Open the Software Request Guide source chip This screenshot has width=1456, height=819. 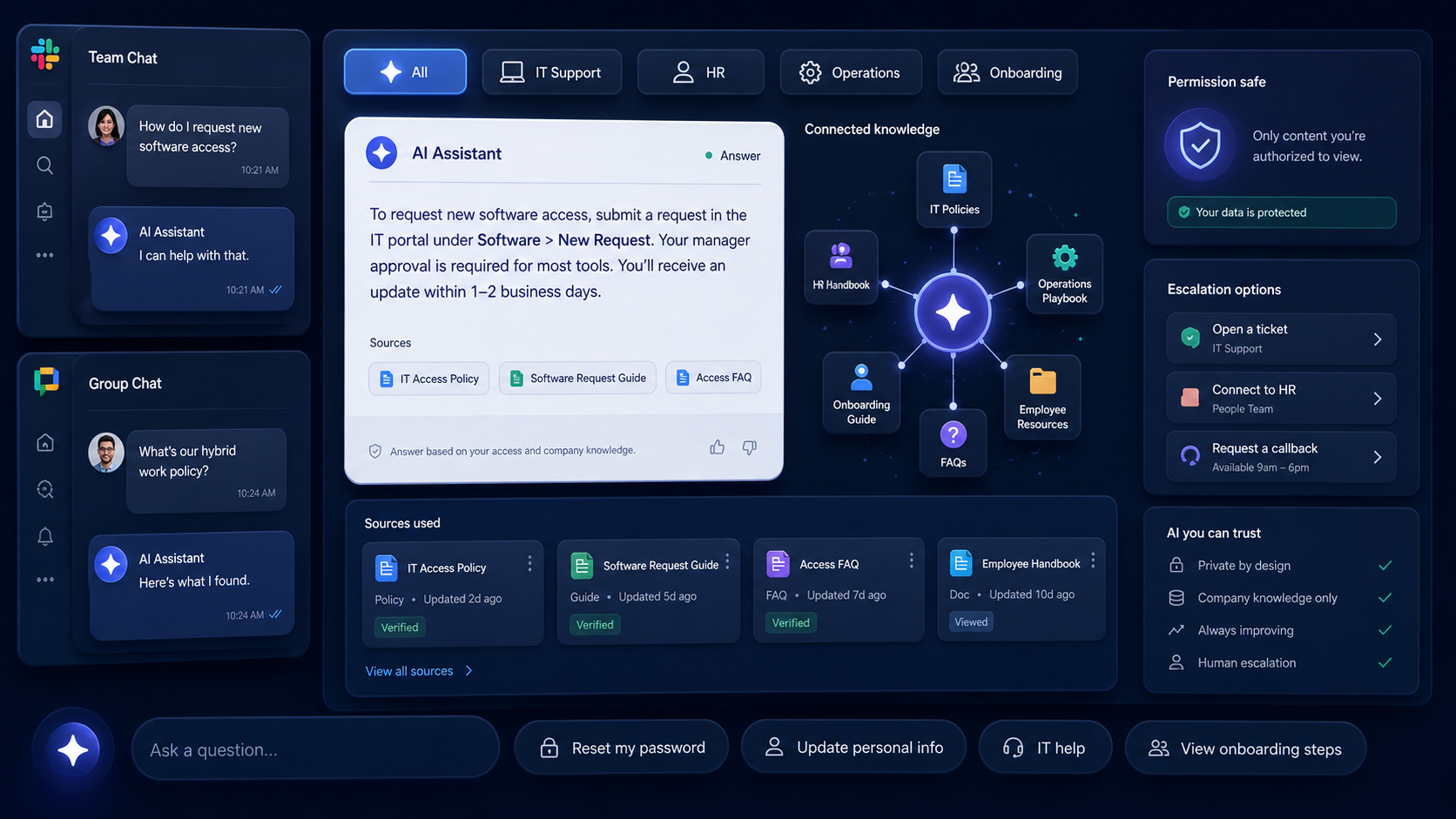tap(577, 378)
